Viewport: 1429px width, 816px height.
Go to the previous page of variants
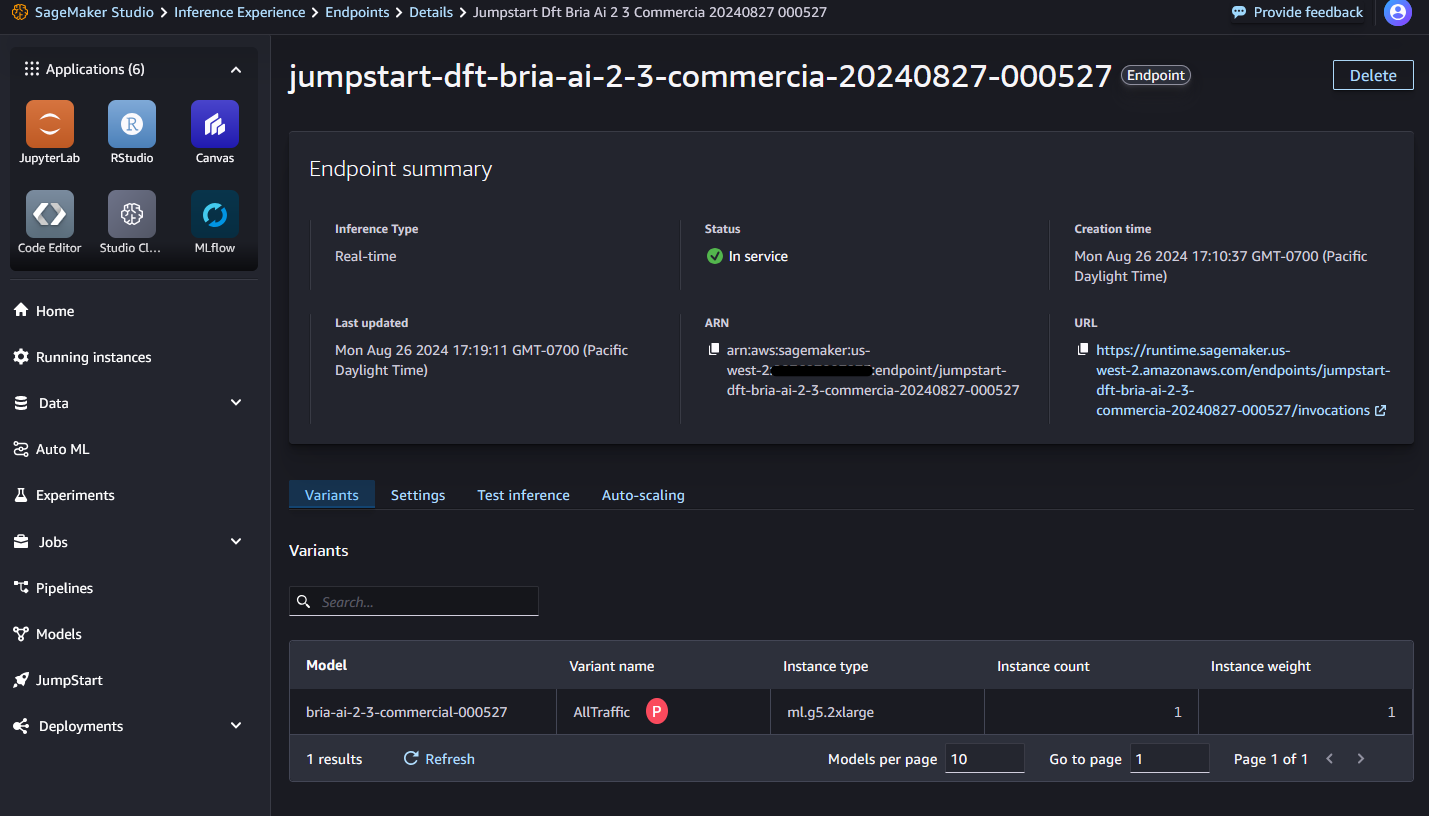pyautogui.click(x=1330, y=759)
